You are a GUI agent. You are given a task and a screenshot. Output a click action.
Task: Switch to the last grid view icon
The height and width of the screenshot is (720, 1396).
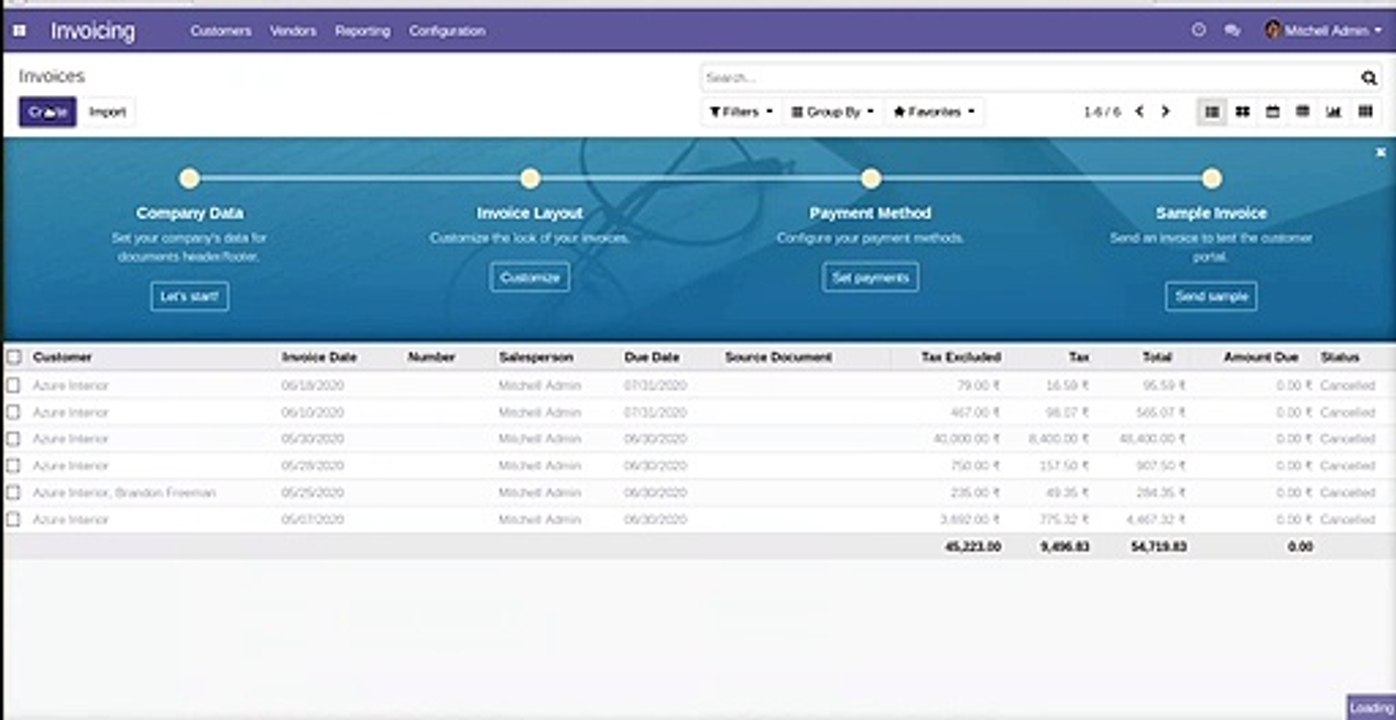coord(1365,112)
